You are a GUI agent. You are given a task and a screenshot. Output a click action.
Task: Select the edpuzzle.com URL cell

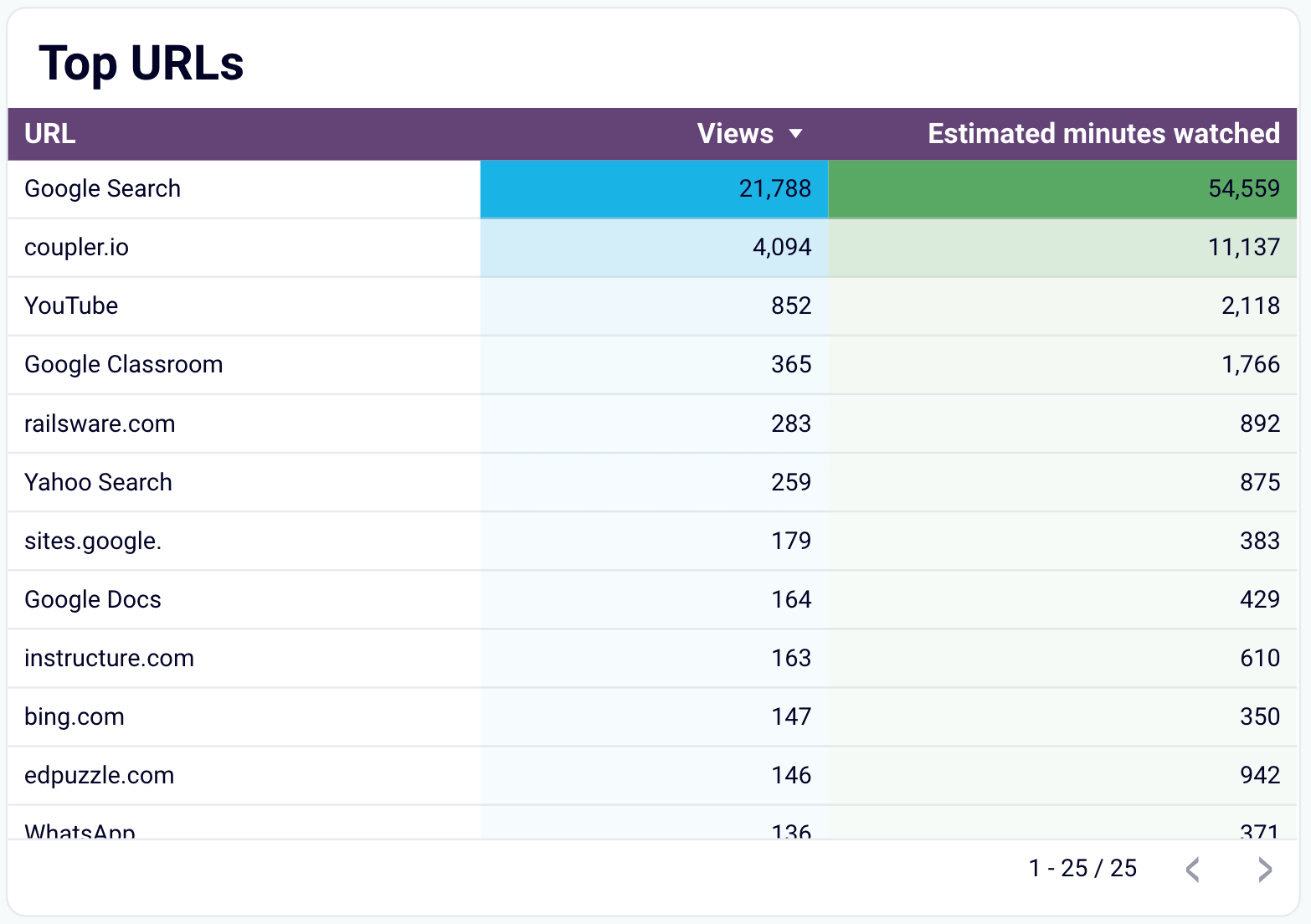click(x=244, y=775)
